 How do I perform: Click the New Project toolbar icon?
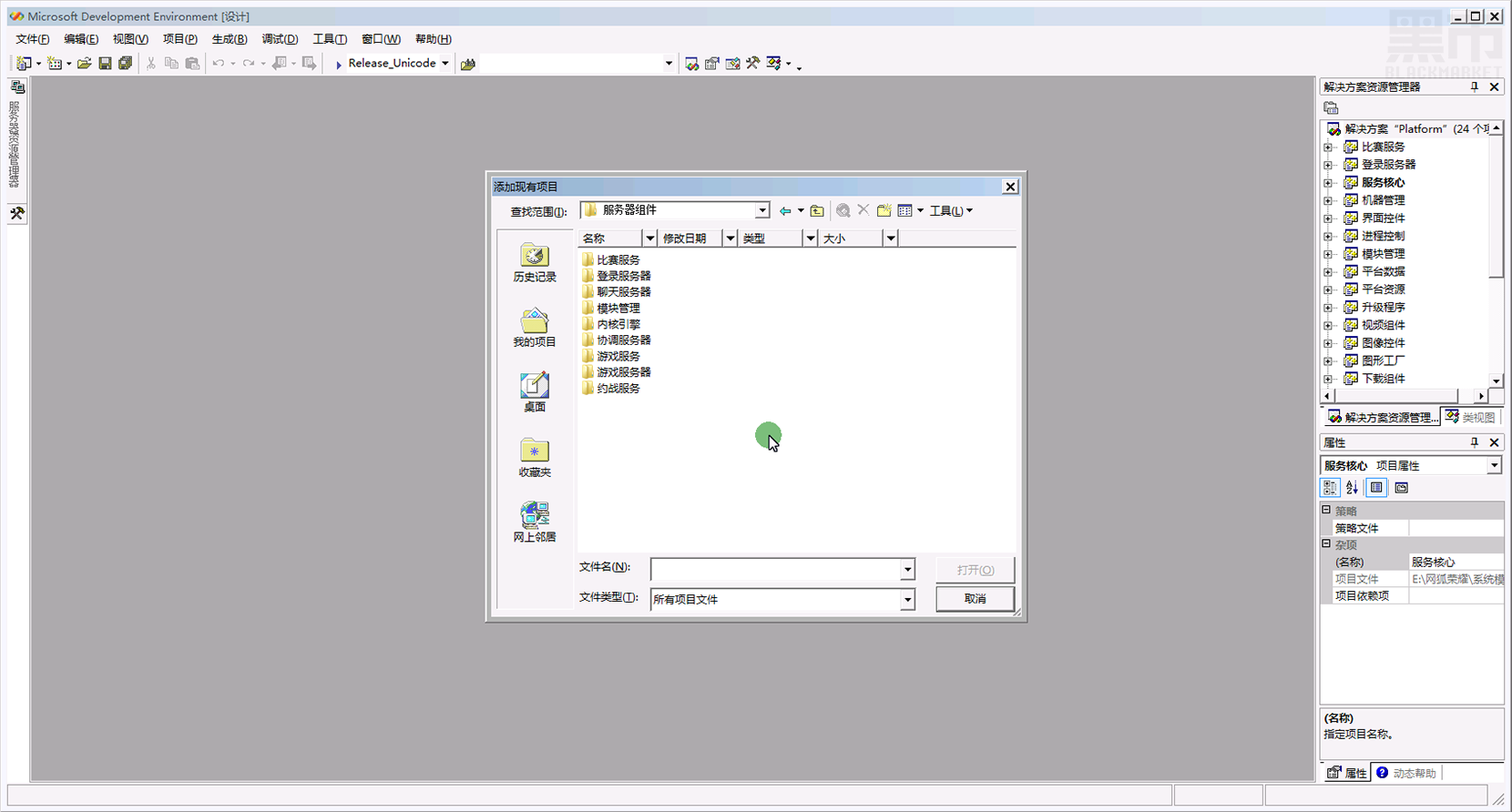pyautogui.click(x=24, y=63)
